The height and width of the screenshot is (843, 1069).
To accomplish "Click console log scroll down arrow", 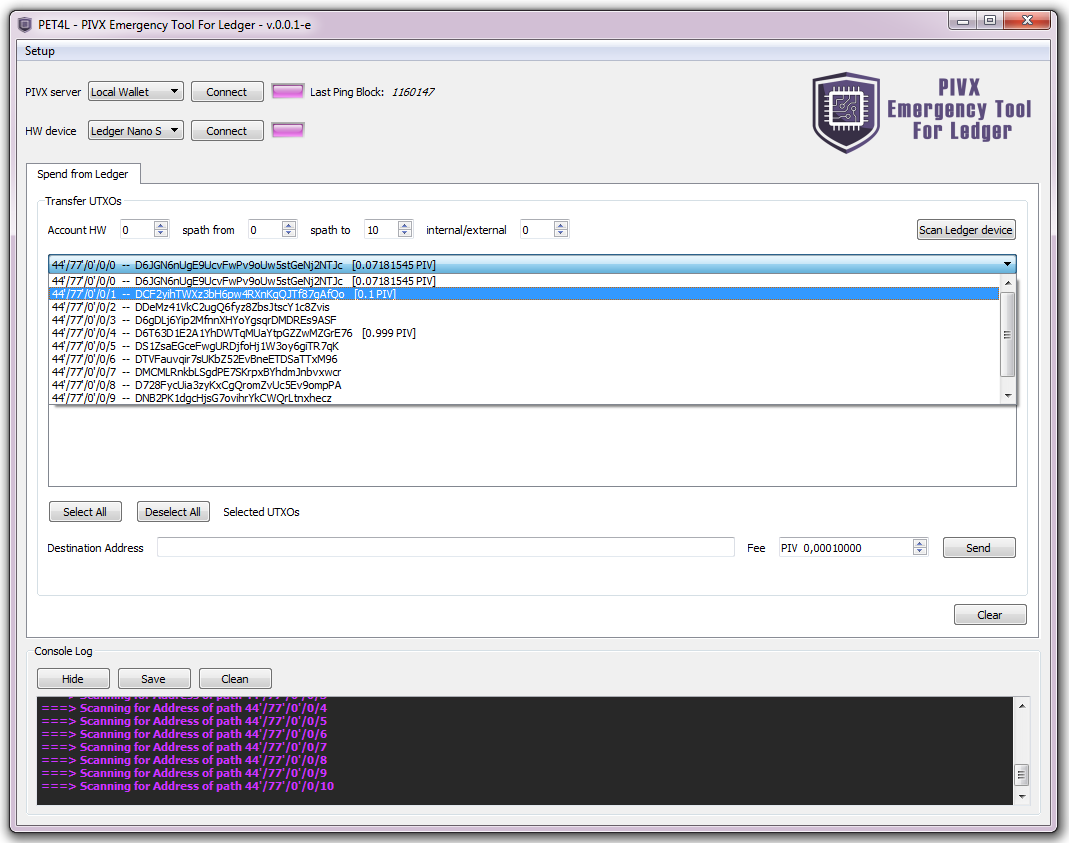I will (x=1021, y=796).
